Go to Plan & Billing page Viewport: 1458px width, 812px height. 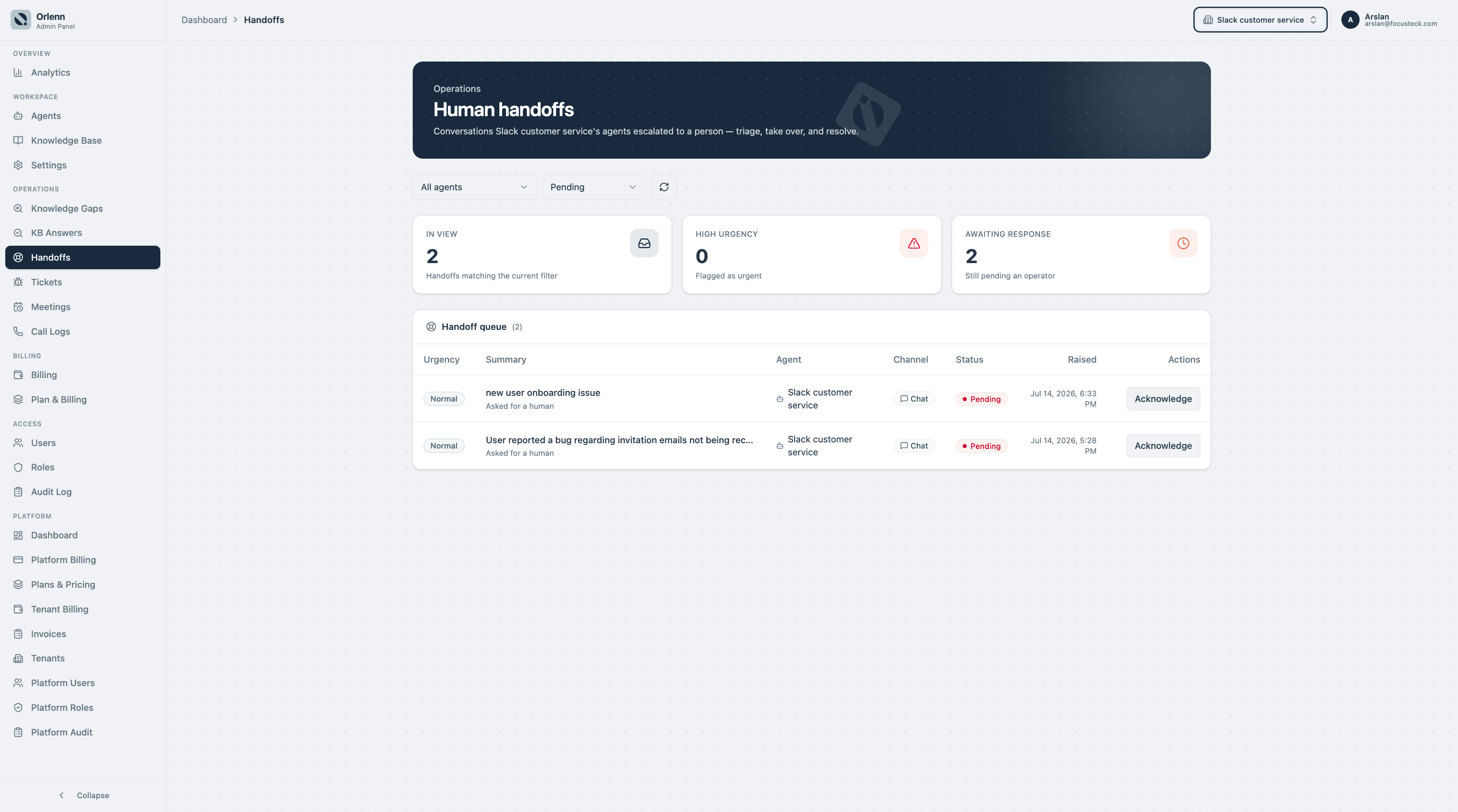coord(83,400)
